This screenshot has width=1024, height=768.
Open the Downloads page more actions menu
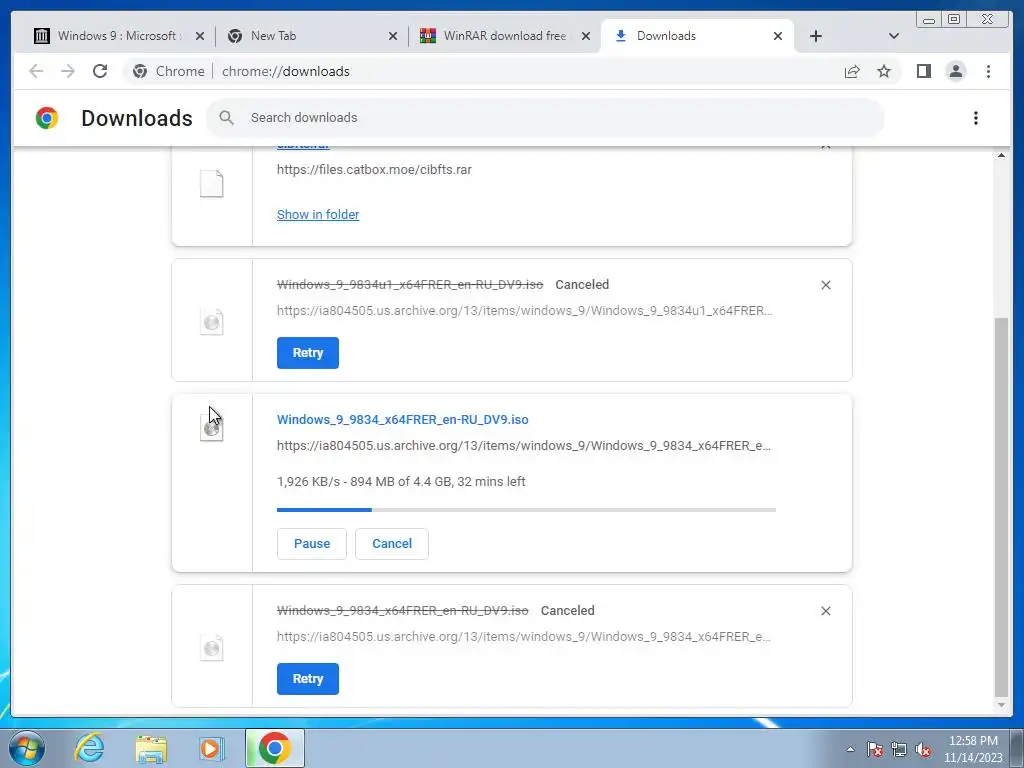click(x=976, y=118)
